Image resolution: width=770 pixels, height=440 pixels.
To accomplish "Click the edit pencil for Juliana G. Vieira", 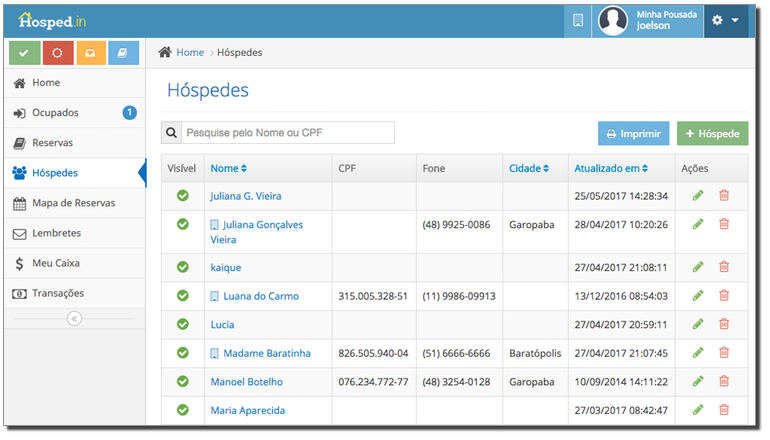I will tap(698, 196).
